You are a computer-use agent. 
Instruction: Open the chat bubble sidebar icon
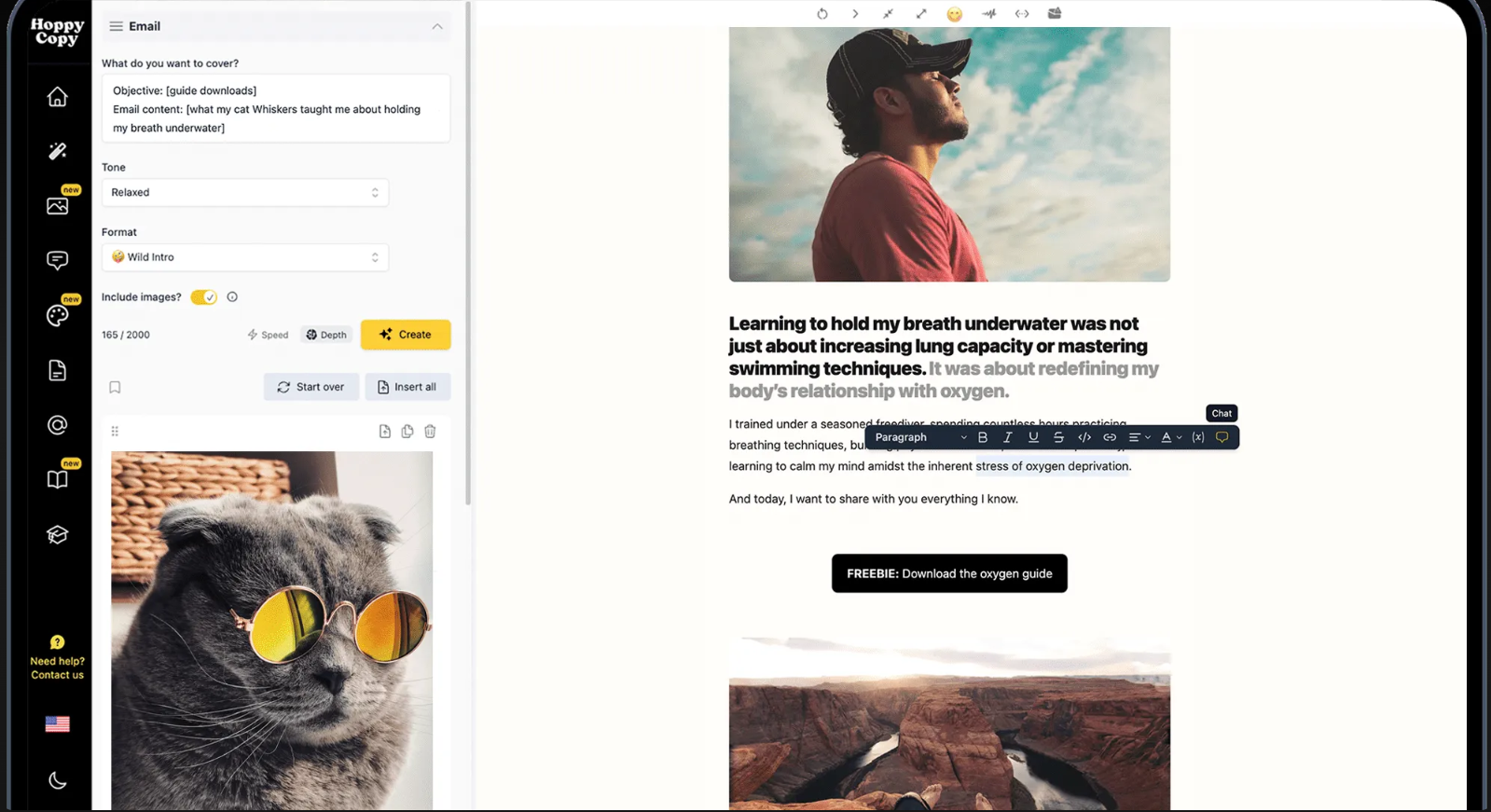[57, 260]
